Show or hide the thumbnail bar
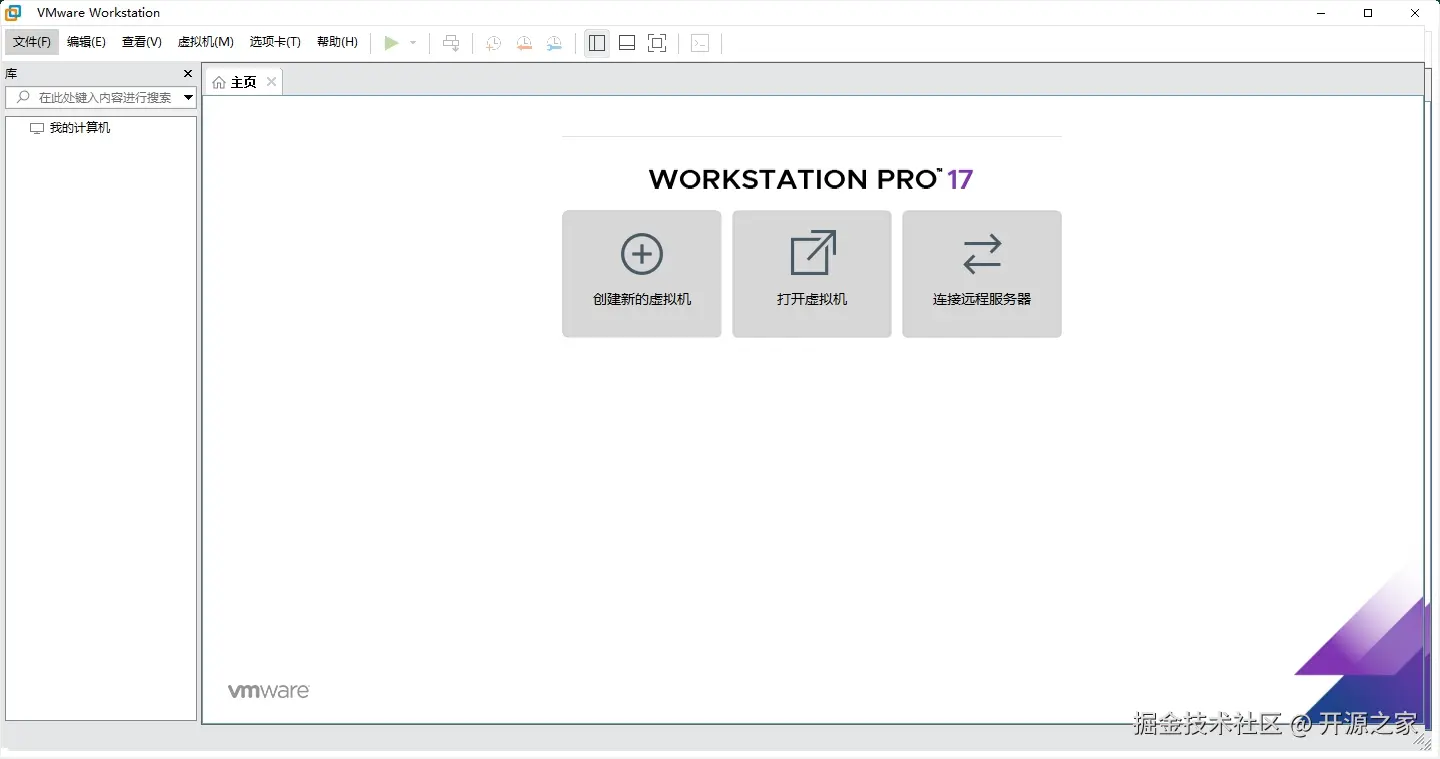Viewport: 1440px width, 759px height. point(626,43)
